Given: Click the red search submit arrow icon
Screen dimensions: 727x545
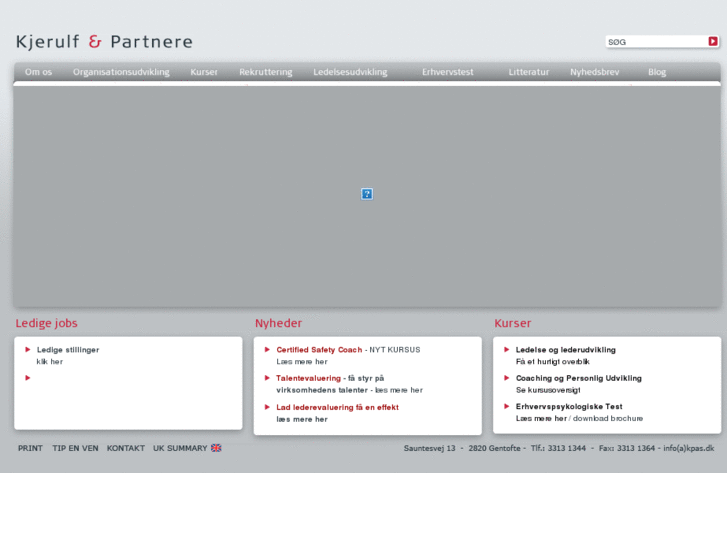Looking at the screenshot, I should tap(713, 41).
